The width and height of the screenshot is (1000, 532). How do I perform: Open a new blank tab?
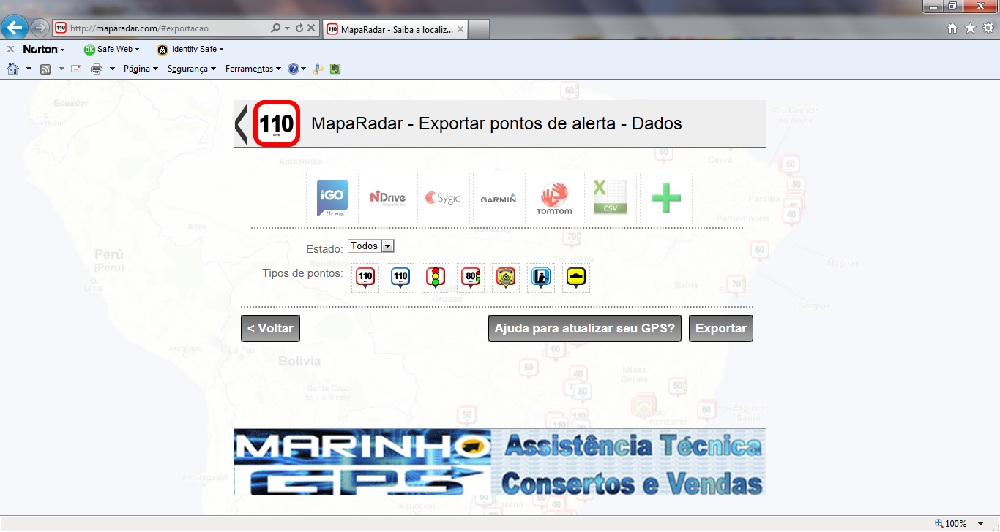480,29
